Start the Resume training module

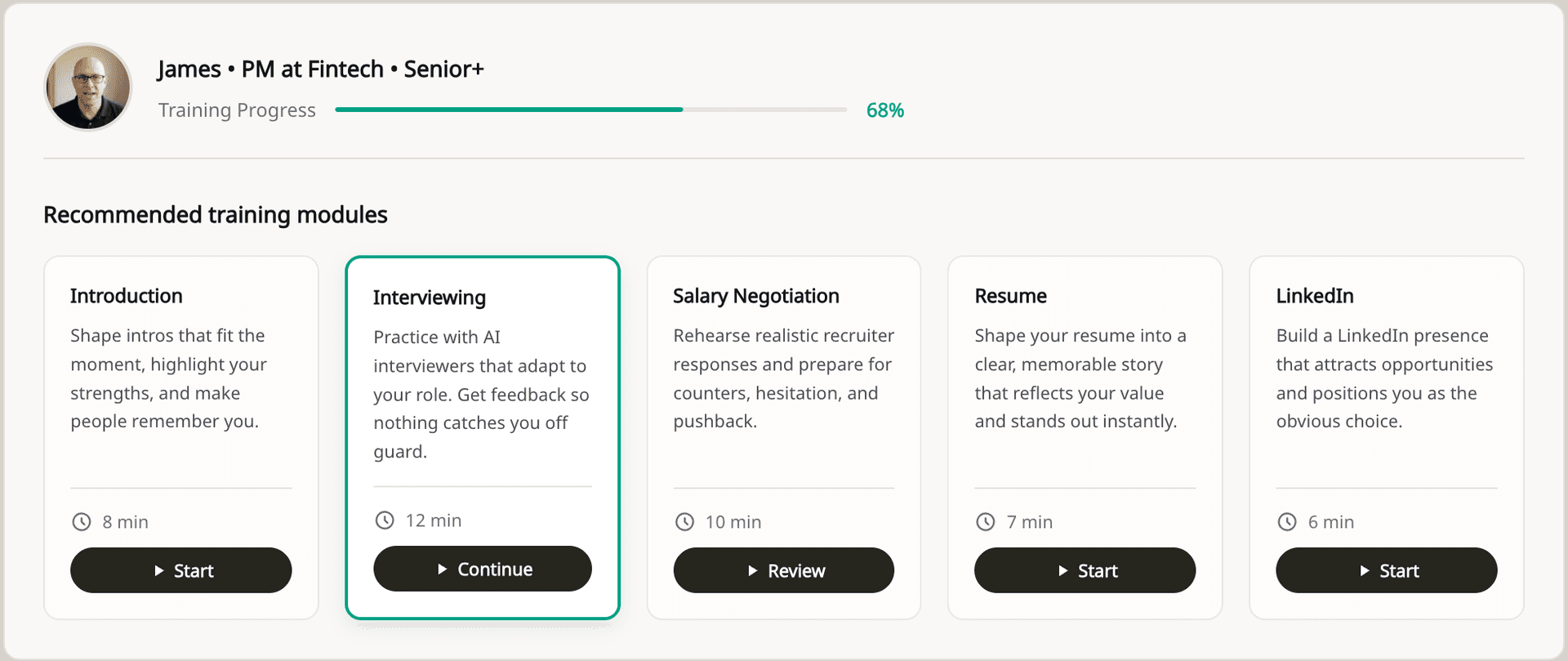click(1085, 570)
